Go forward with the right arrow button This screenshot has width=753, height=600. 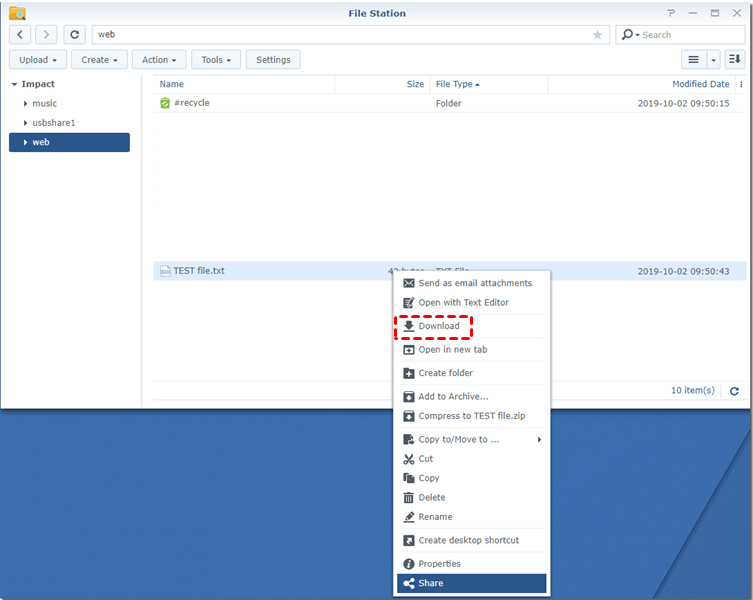pyautogui.click(x=46, y=35)
